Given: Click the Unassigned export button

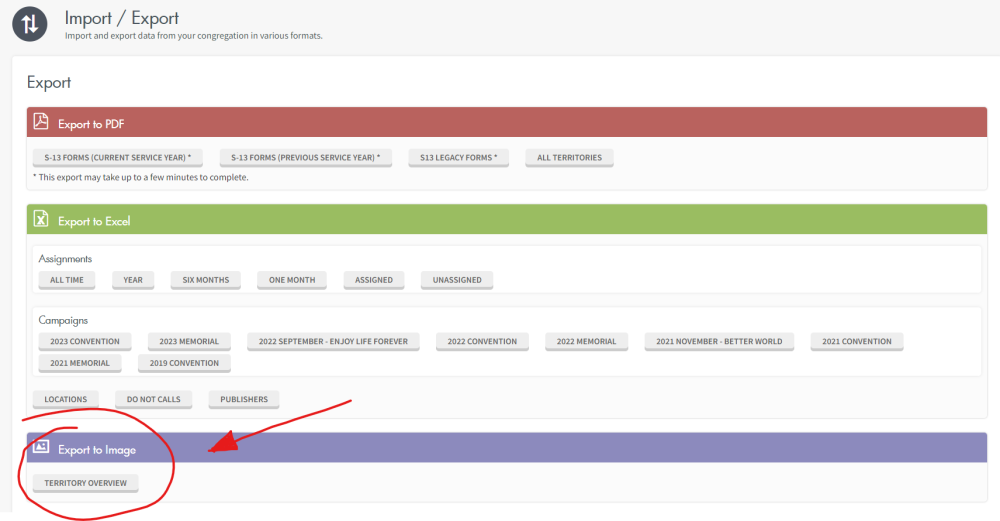Looking at the screenshot, I should pyautogui.click(x=456, y=280).
